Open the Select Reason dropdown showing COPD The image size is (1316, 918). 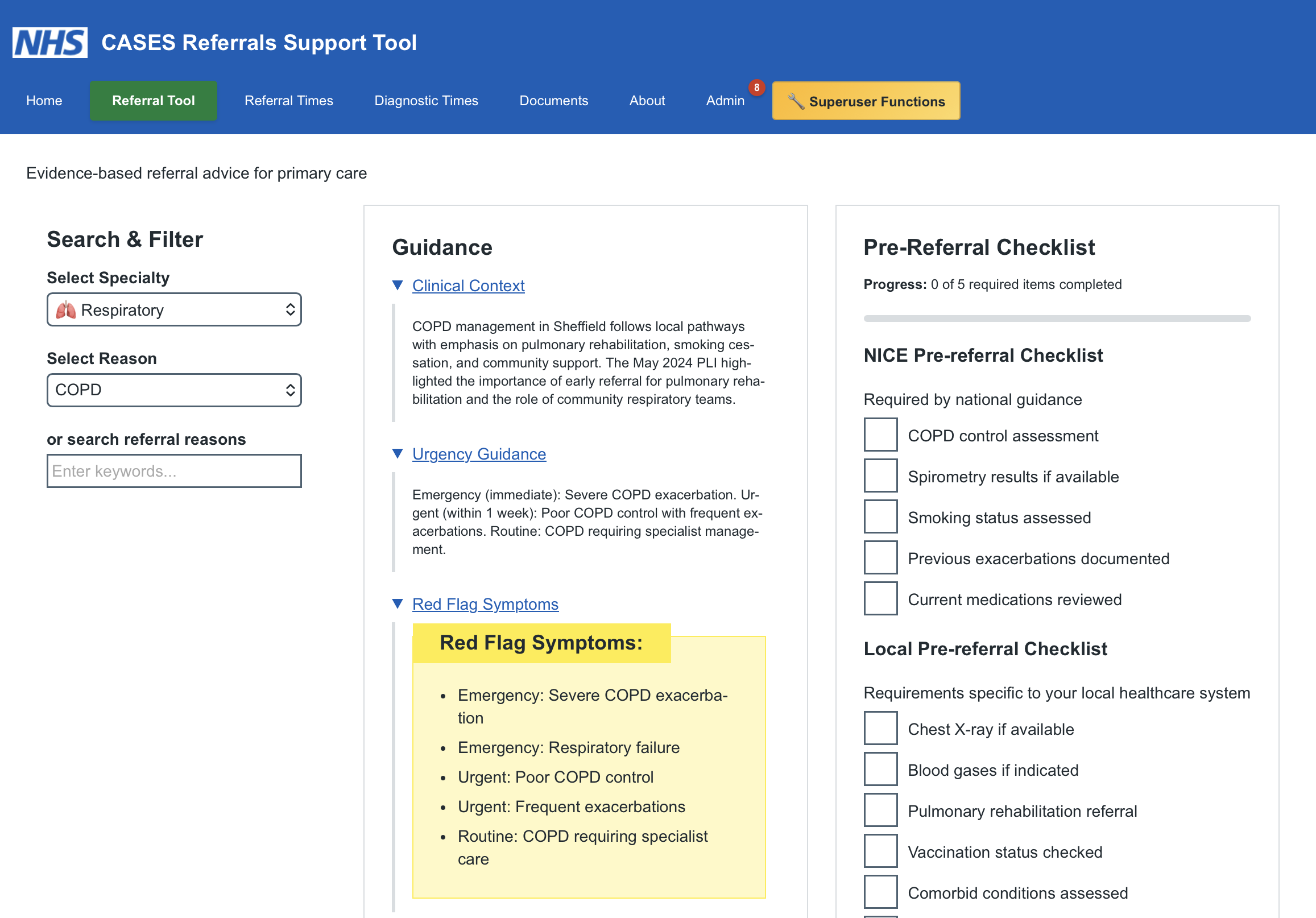pos(173,390)
